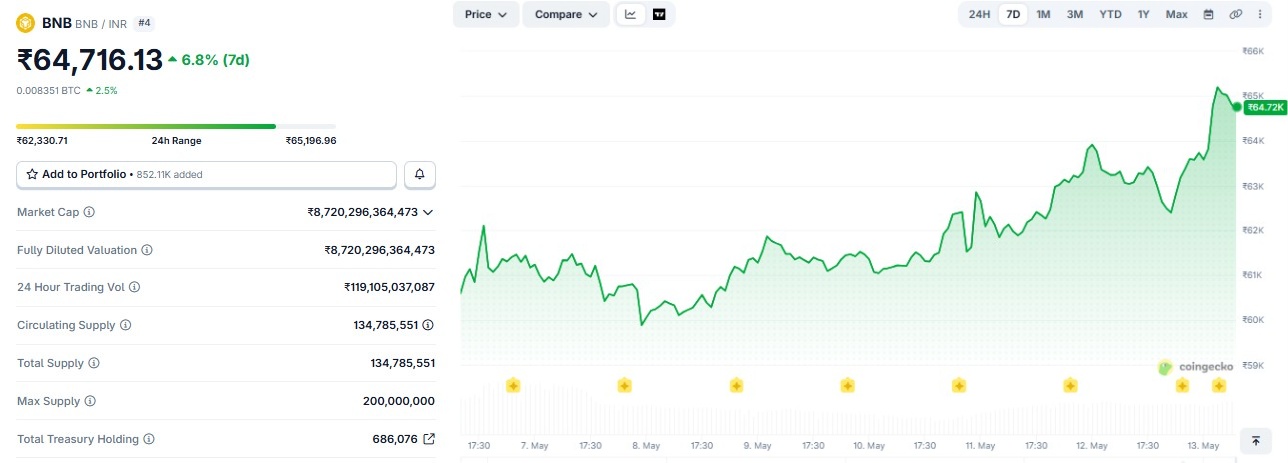Select the 3M time range
This screenshot has width=1288, height=463.
tap(1075, 14)
